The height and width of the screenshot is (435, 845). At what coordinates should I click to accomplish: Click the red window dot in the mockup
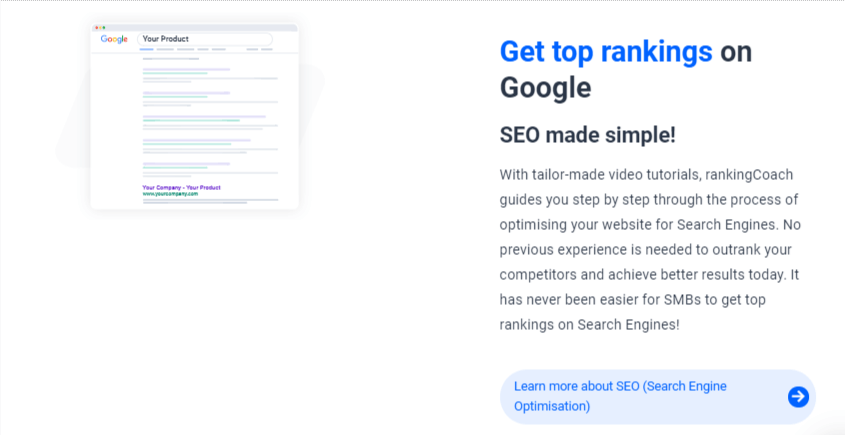point(96,27)
